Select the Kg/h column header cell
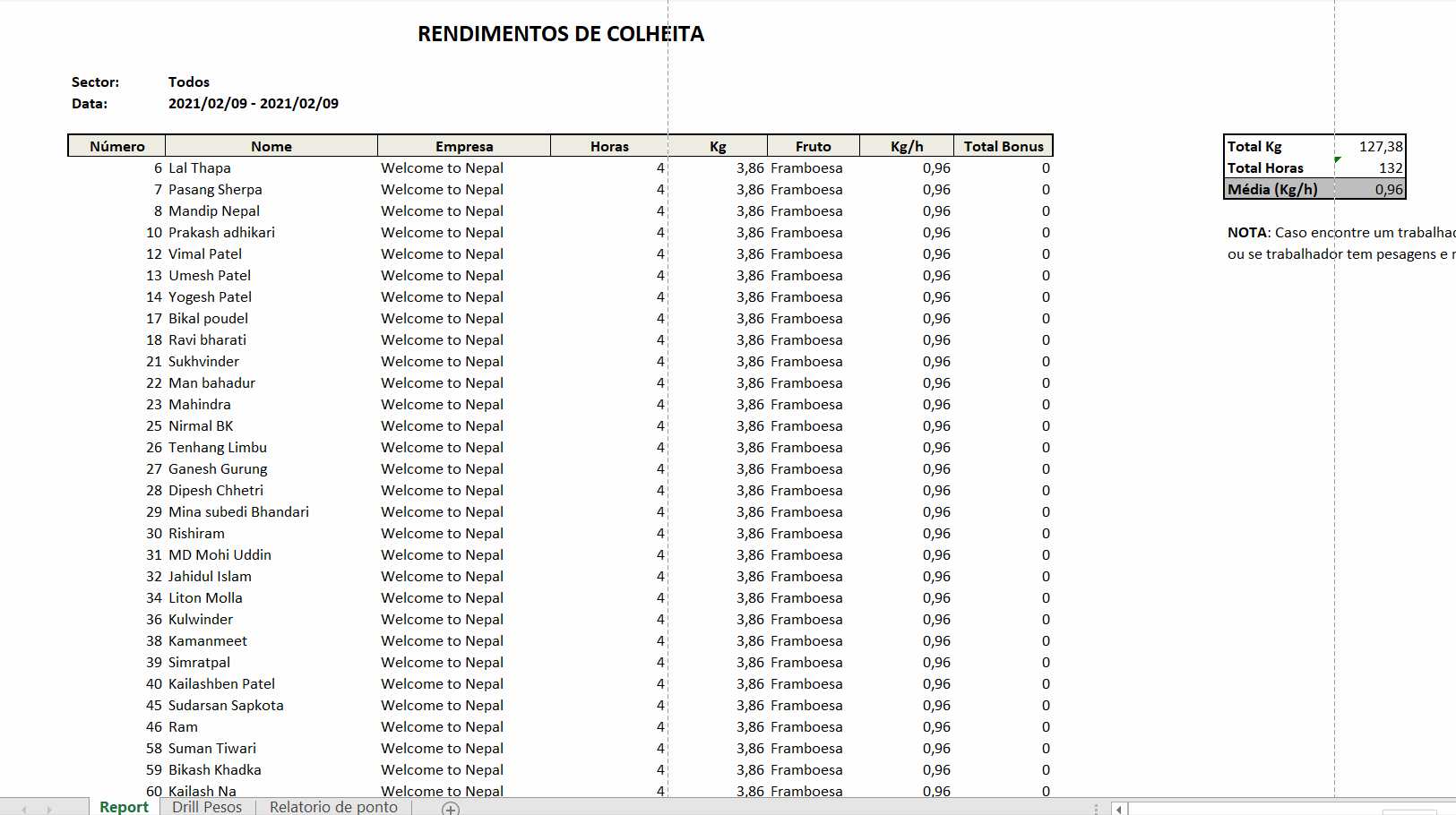This screenshot has height=815, width=1456. [907, 146]
